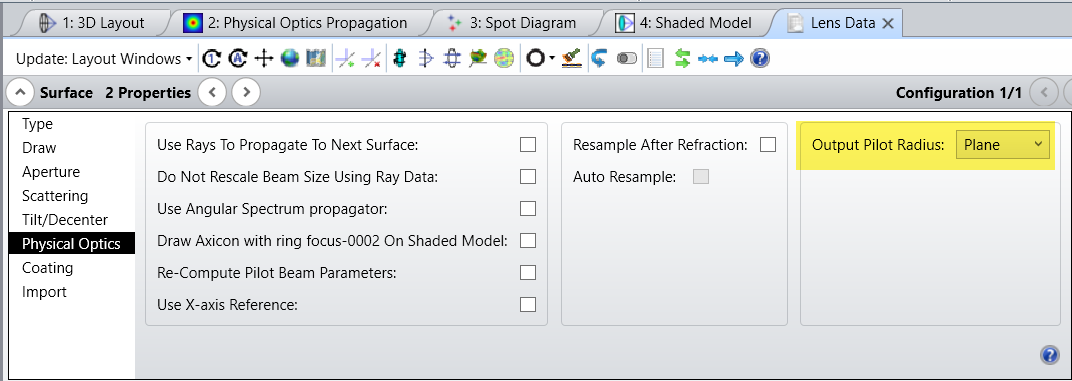Select the Coating properties category
This screenshot has height=381, width=1072.
click(72, 267)
